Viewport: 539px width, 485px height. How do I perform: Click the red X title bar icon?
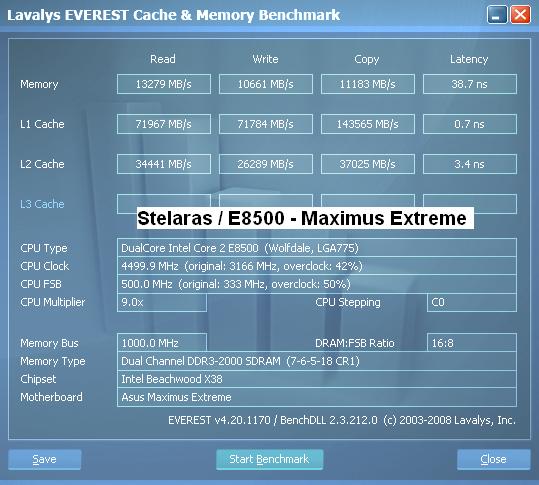pyautogui.click(x=520, y=15)
